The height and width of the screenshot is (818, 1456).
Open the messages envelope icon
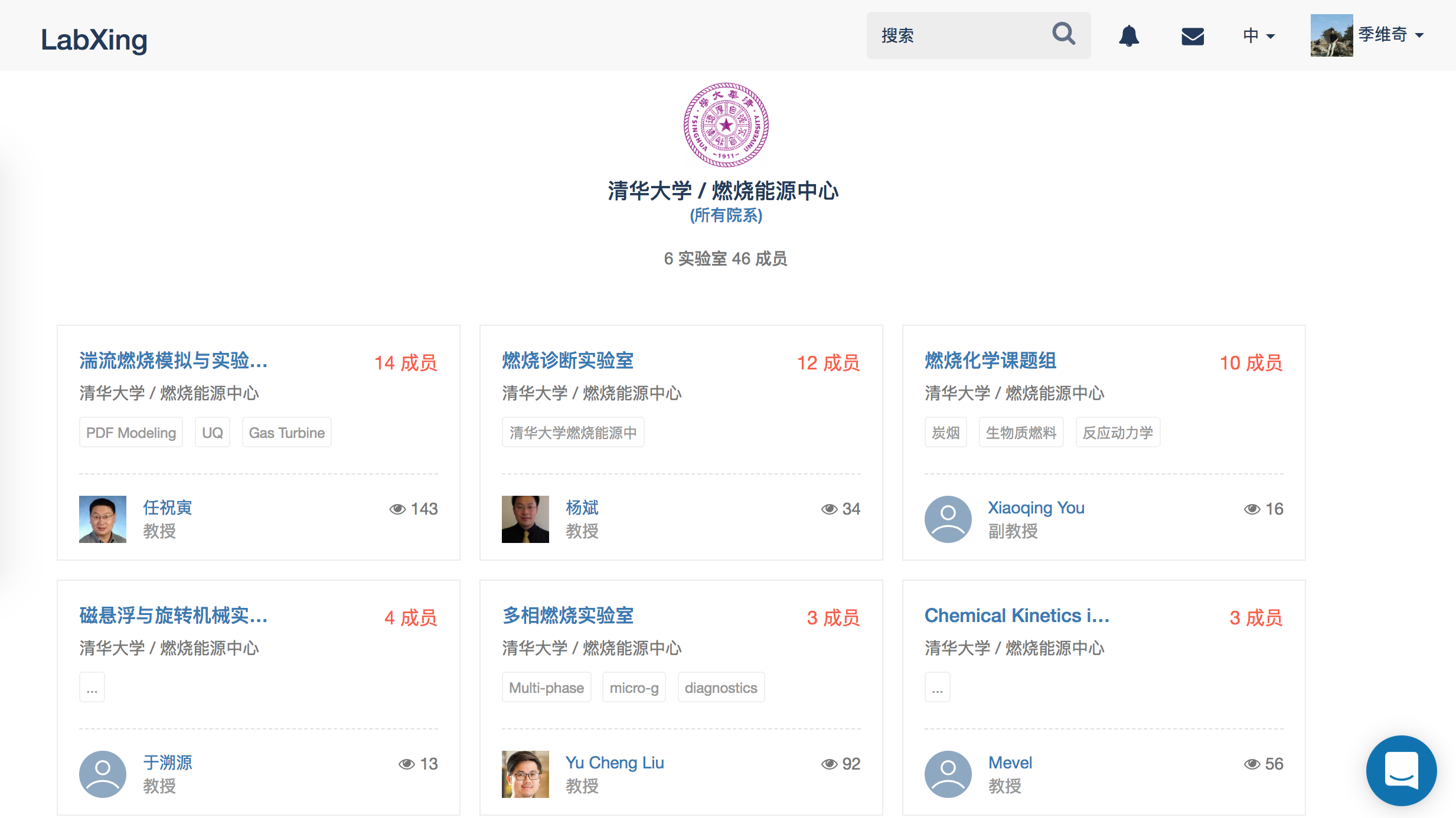click(x=1193, y=36)
